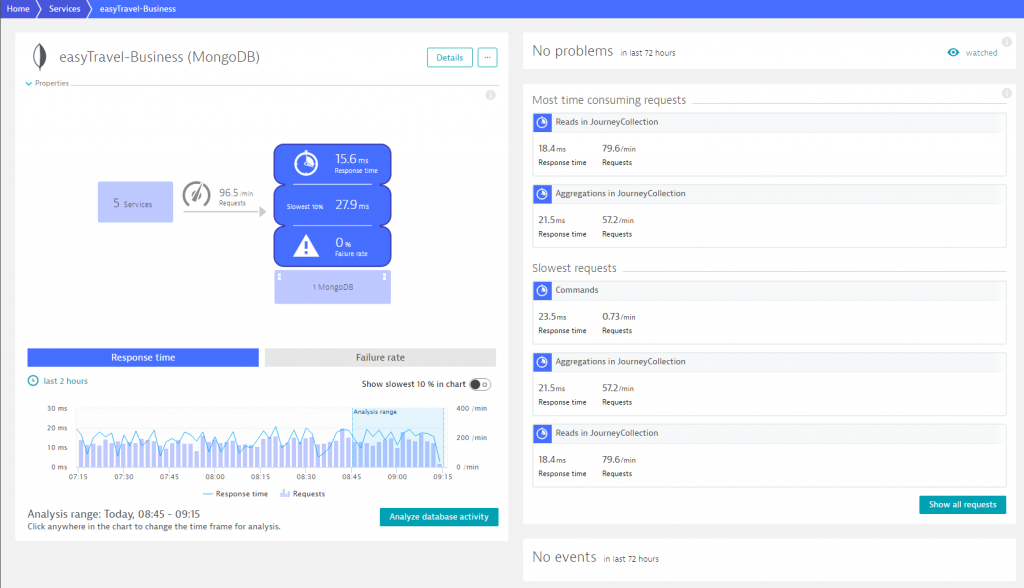Click the No problems heading
Image resolution: width=1024 pixels, height=588 pixels.
573,51
